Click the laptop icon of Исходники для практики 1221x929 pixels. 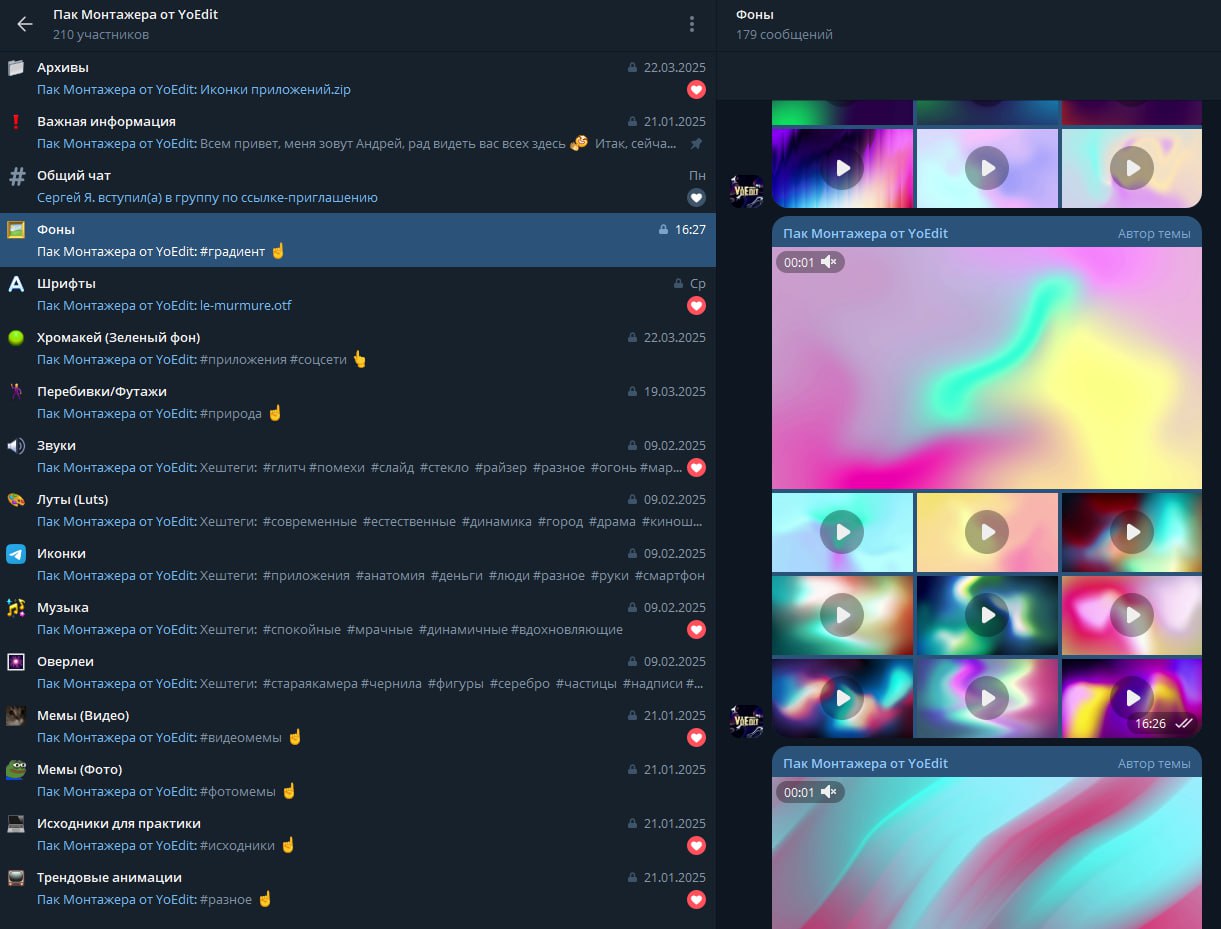16,824
